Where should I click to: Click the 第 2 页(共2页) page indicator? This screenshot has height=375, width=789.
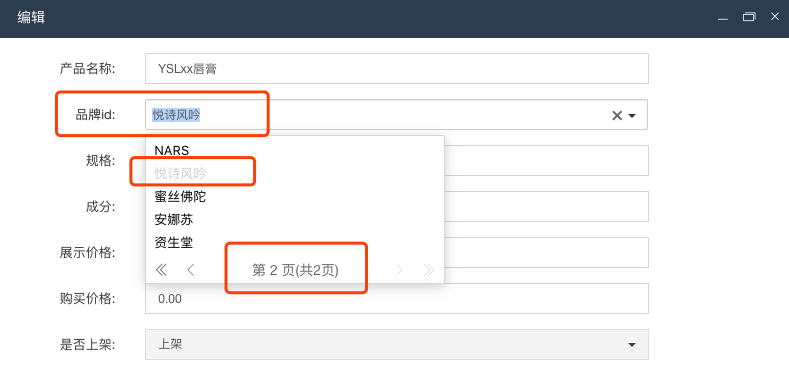point(295,271)
